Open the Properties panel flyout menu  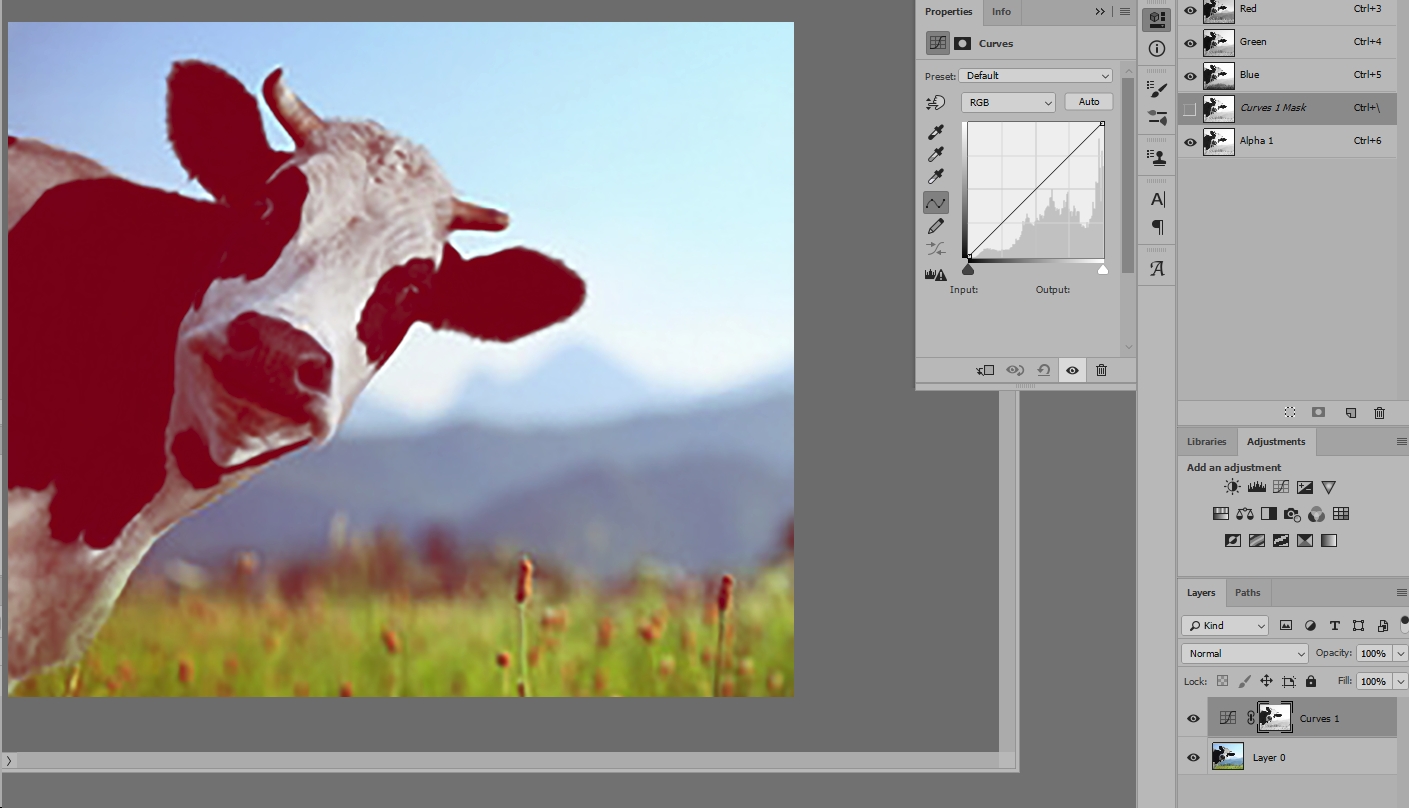[1125, 12]
